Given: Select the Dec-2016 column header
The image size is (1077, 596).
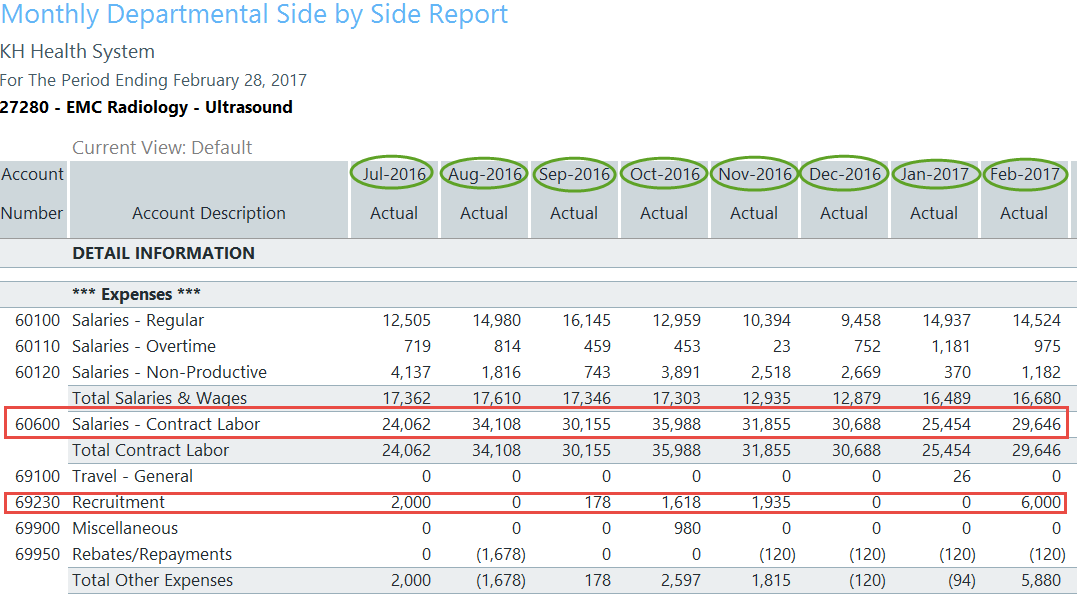Looking at the screenshot, I should (x=845, y=174).
